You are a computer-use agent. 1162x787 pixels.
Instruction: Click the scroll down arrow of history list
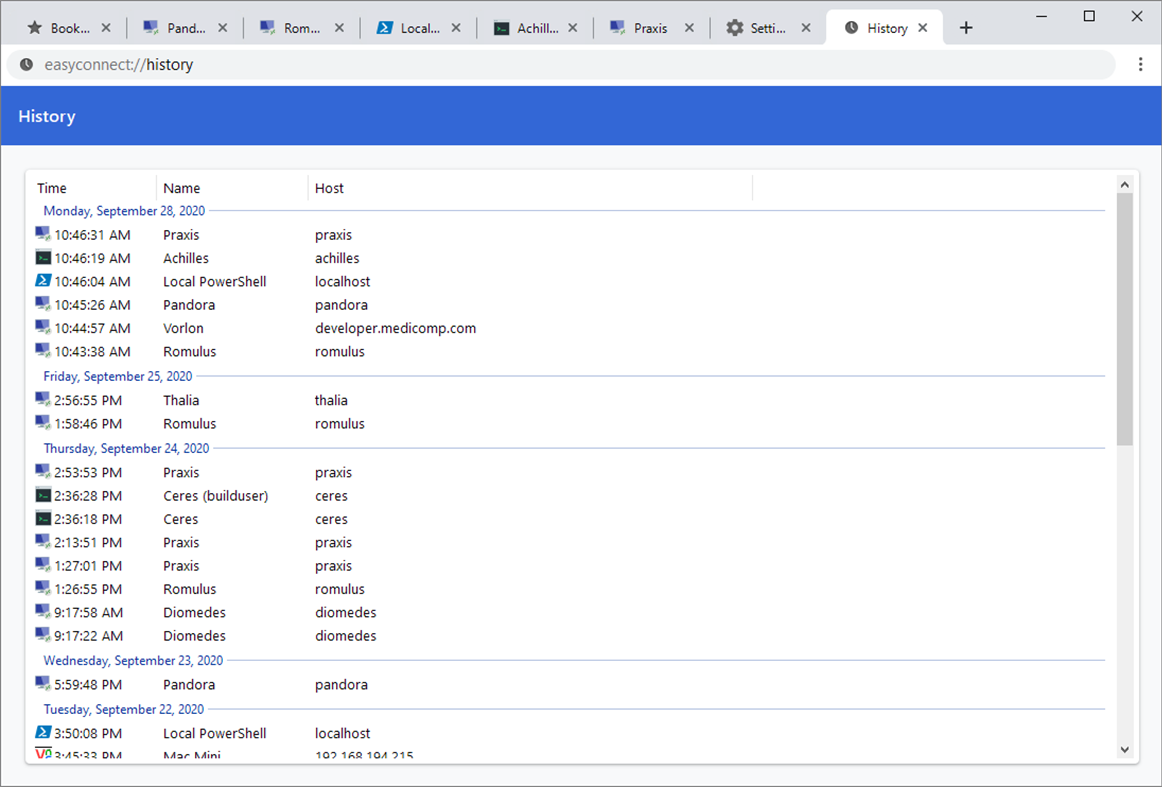click(1125, 749)
